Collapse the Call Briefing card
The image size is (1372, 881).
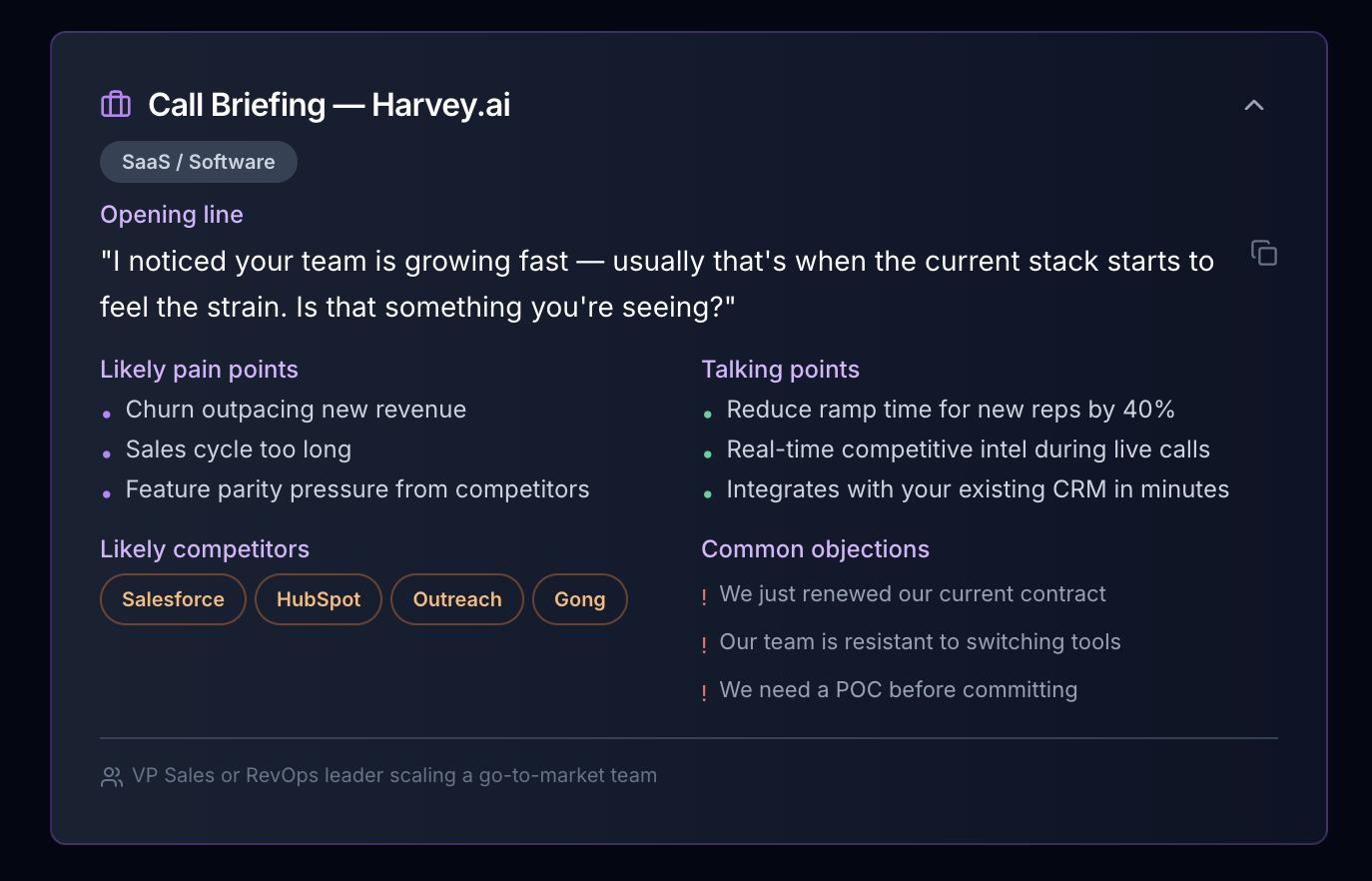pyautogui.click(x=1254, y=105)
